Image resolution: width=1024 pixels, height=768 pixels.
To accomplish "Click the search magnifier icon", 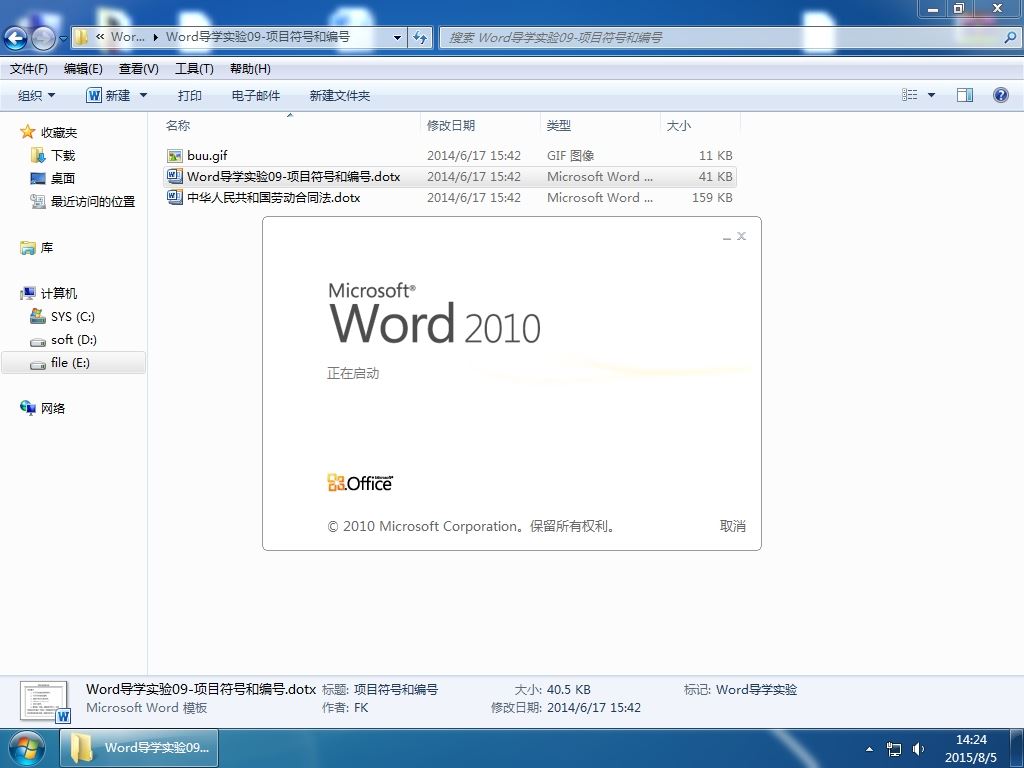I will [1010, 38].
